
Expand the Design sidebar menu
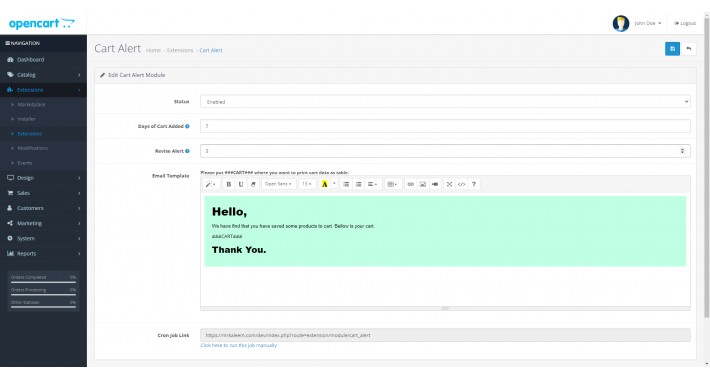point(43,178)
